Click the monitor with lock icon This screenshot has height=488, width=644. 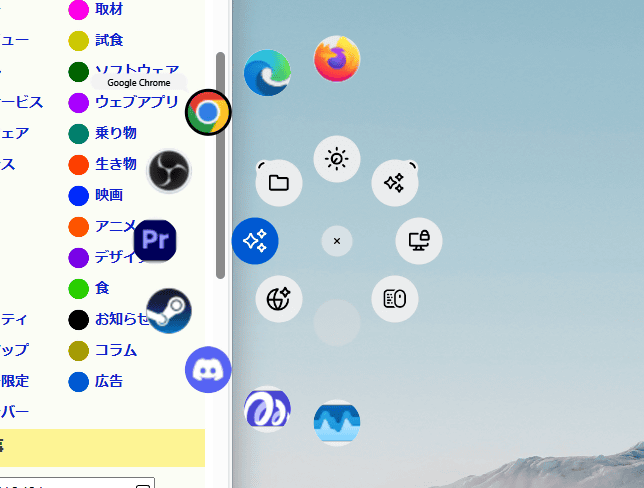pyautogui.click(x=418, y=240)
